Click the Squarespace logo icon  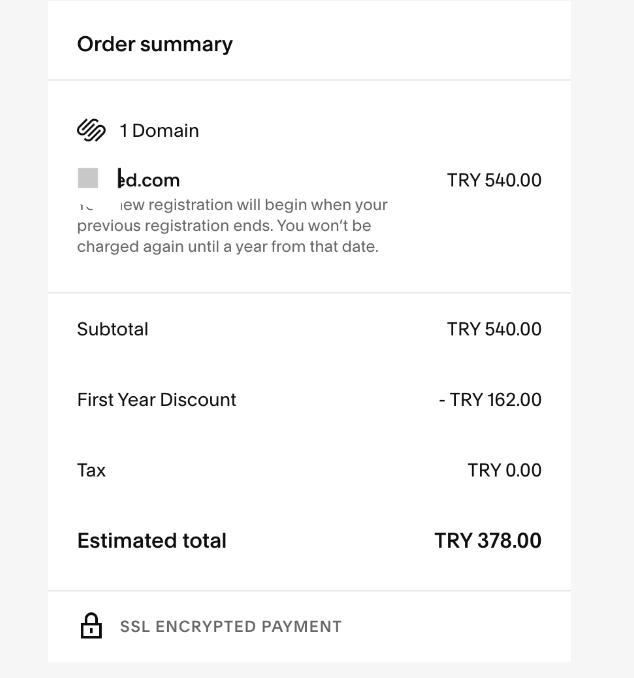tap(91, 130)
